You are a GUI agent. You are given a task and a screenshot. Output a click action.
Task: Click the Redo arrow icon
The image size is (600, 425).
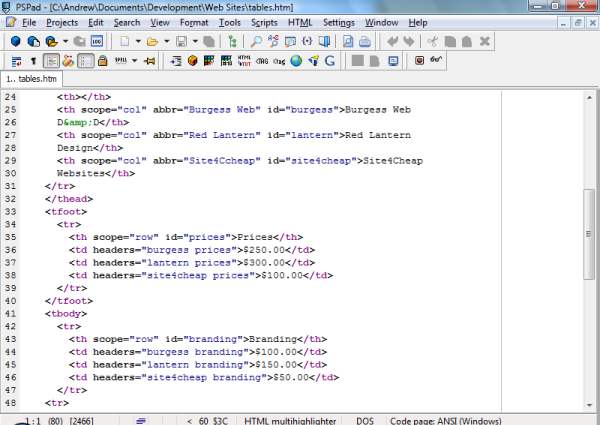coord(409,41)
